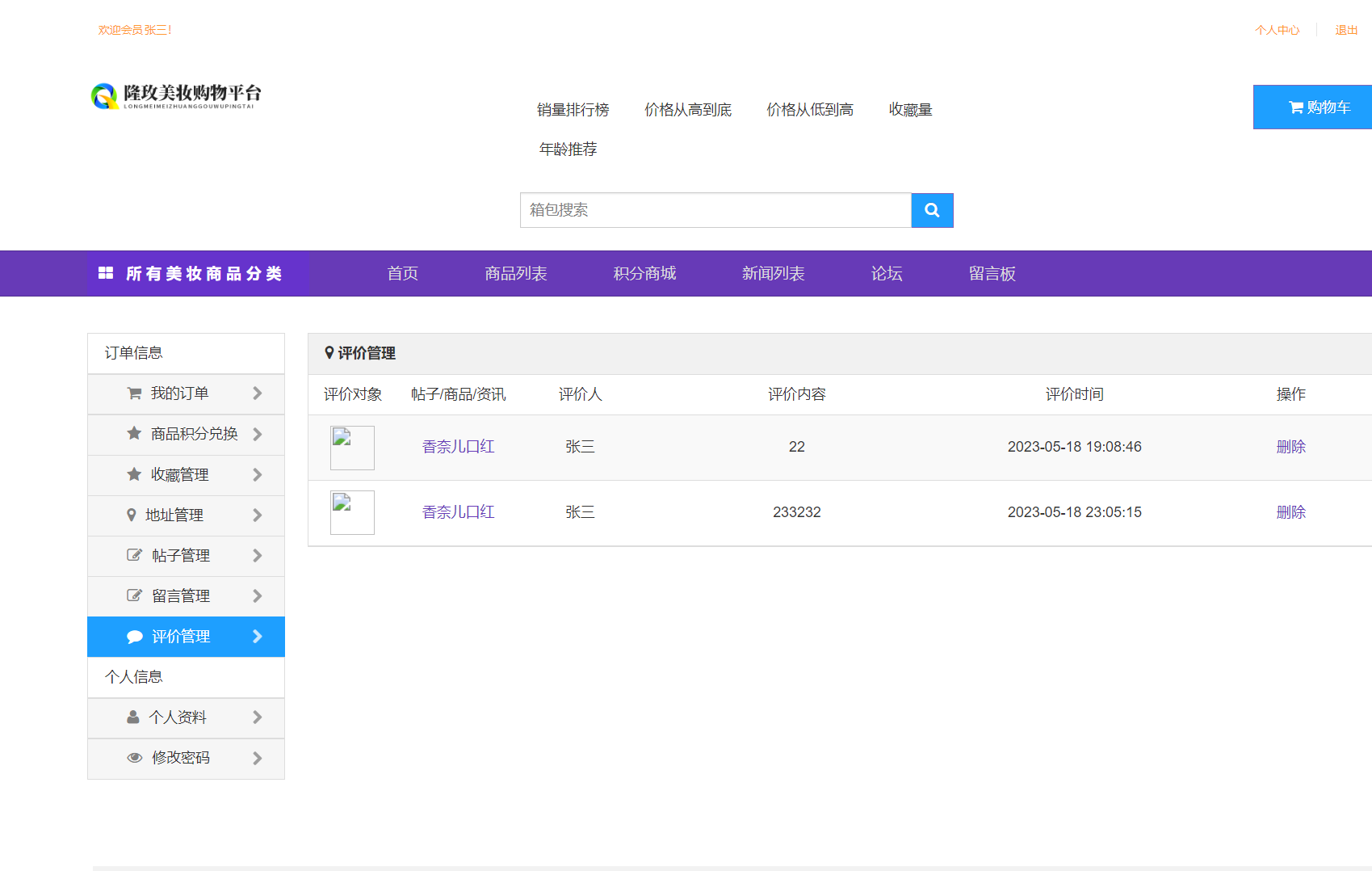The image size is (1372, 871).
Task: Click the site logo 隆玫美妆购物平台
Action: [176, 95]
